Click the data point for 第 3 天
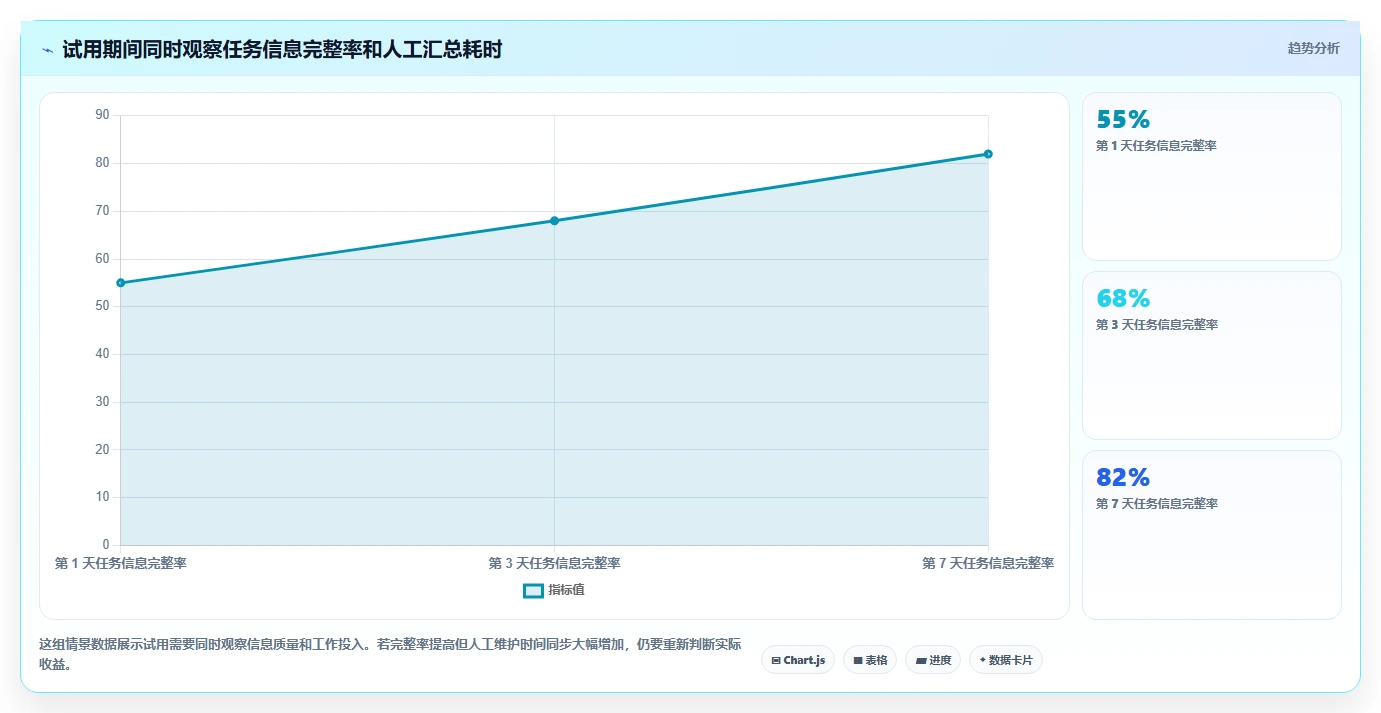The height and width of the screenshot is (713, 1381). pyautogui.click(x=554, y=221)
